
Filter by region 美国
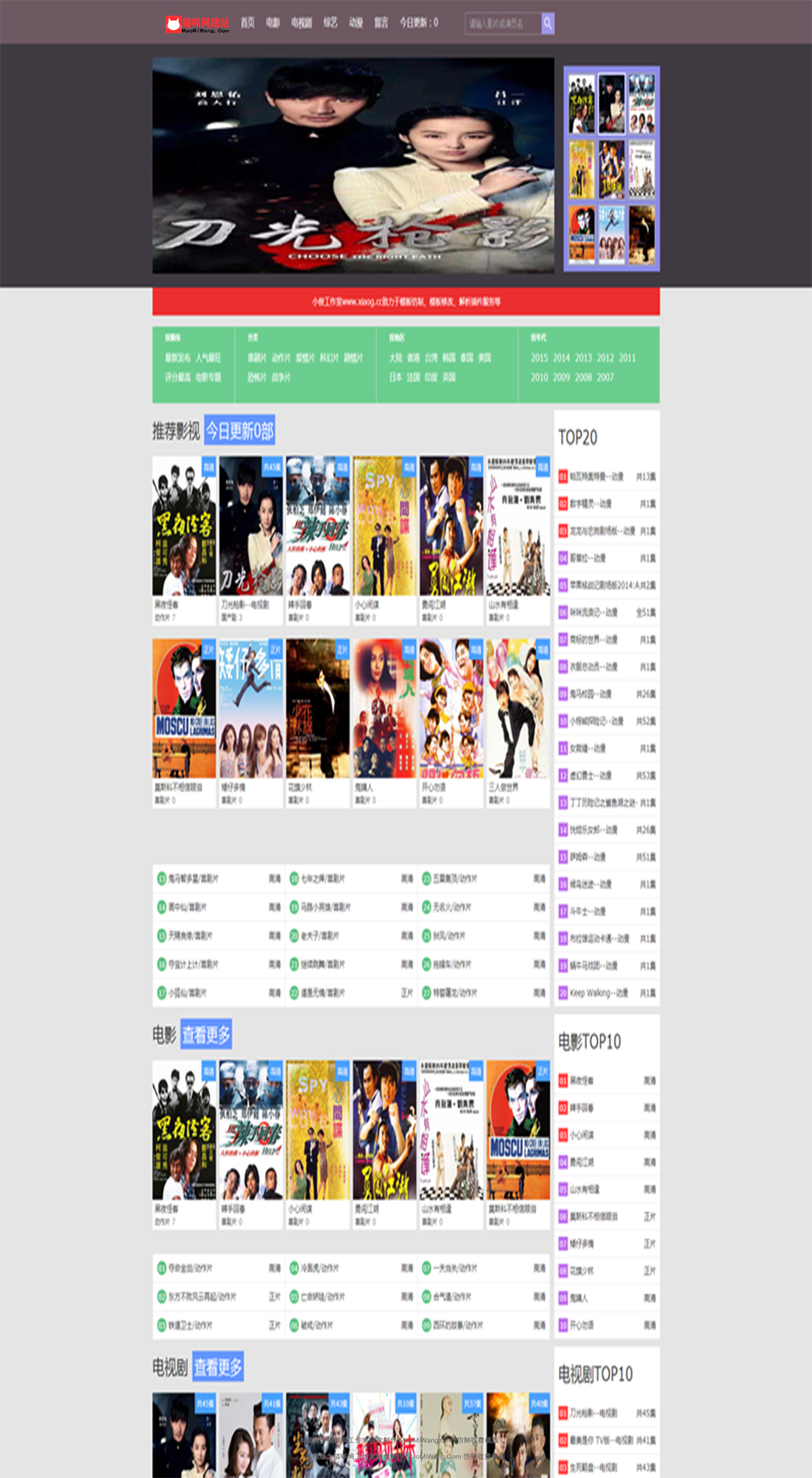(x=484, y=357)
